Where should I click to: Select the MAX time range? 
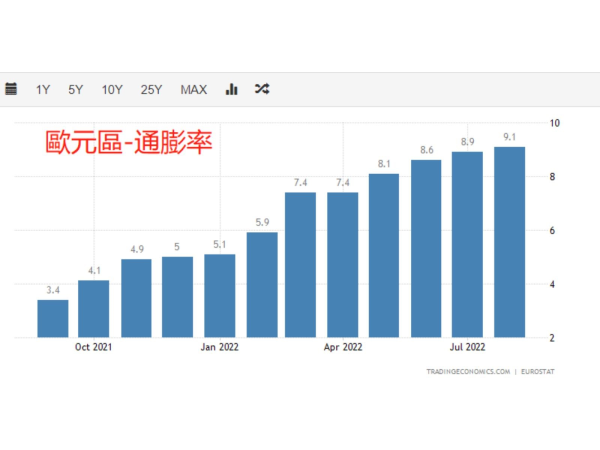pyautogui.click(x=193, y=89)
